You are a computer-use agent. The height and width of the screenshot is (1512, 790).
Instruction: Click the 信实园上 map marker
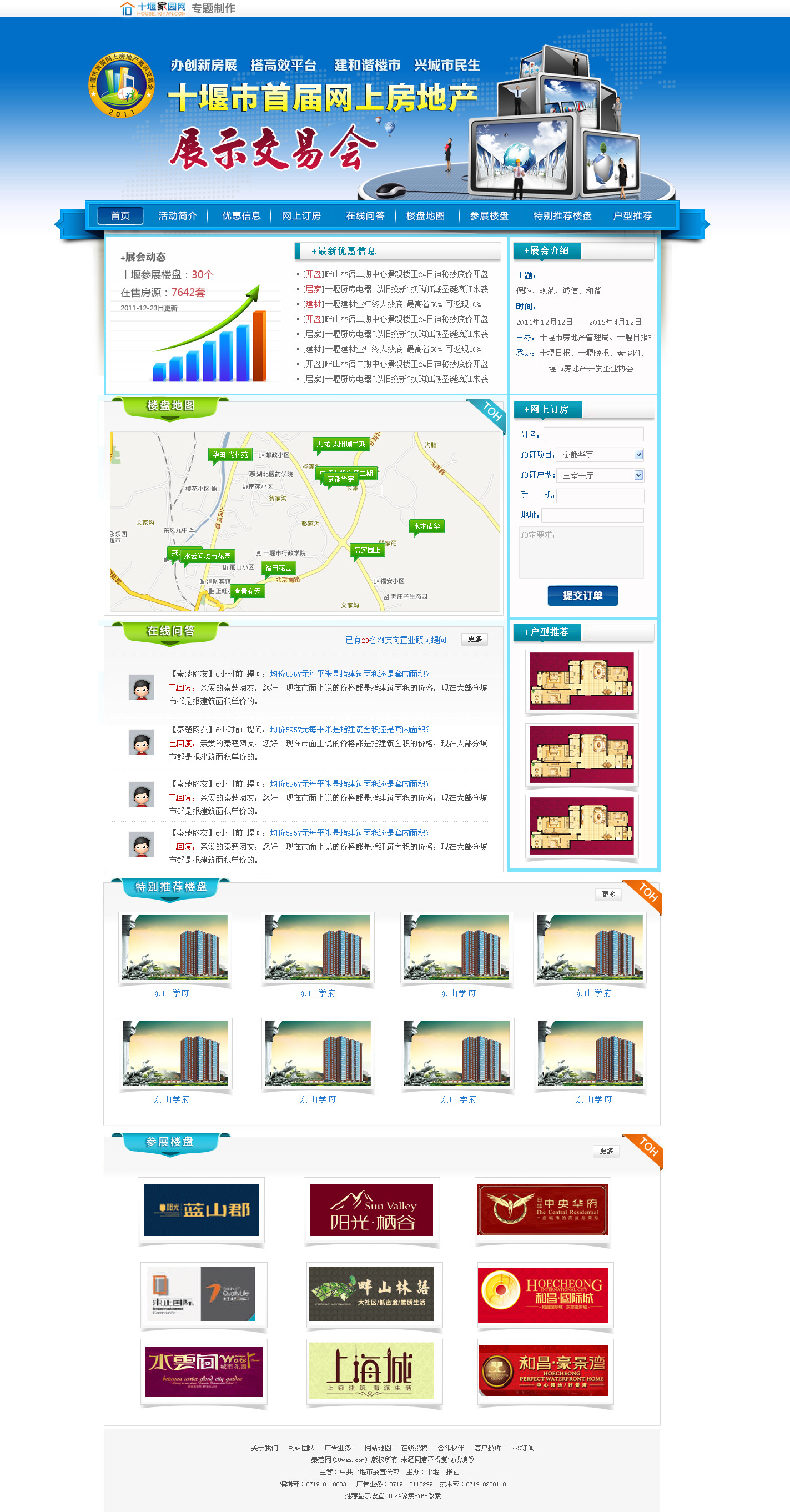[367, 550]
